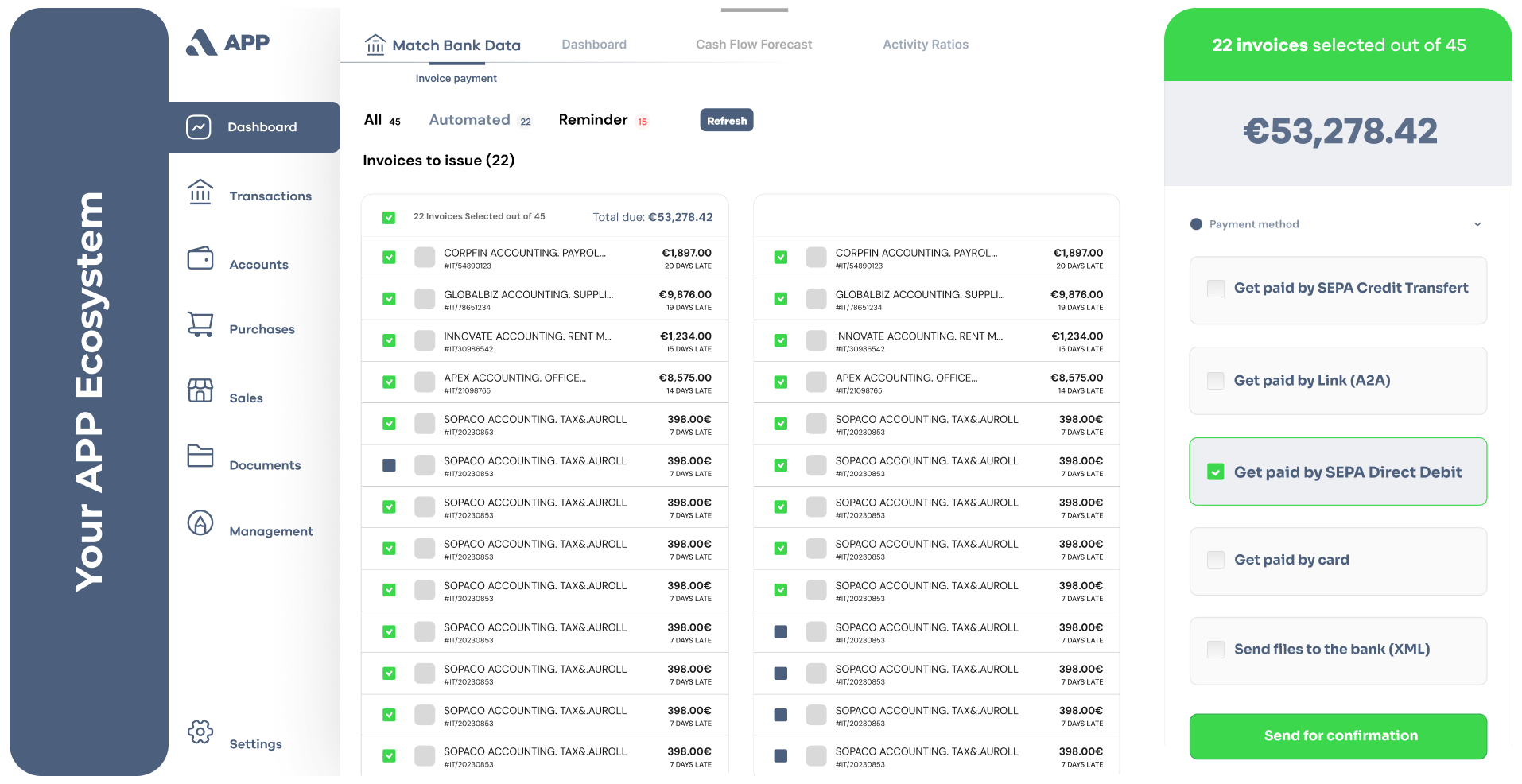The image size is (1522, 784).
Task: Open the Settings gear icon
Action: [200, 732]
